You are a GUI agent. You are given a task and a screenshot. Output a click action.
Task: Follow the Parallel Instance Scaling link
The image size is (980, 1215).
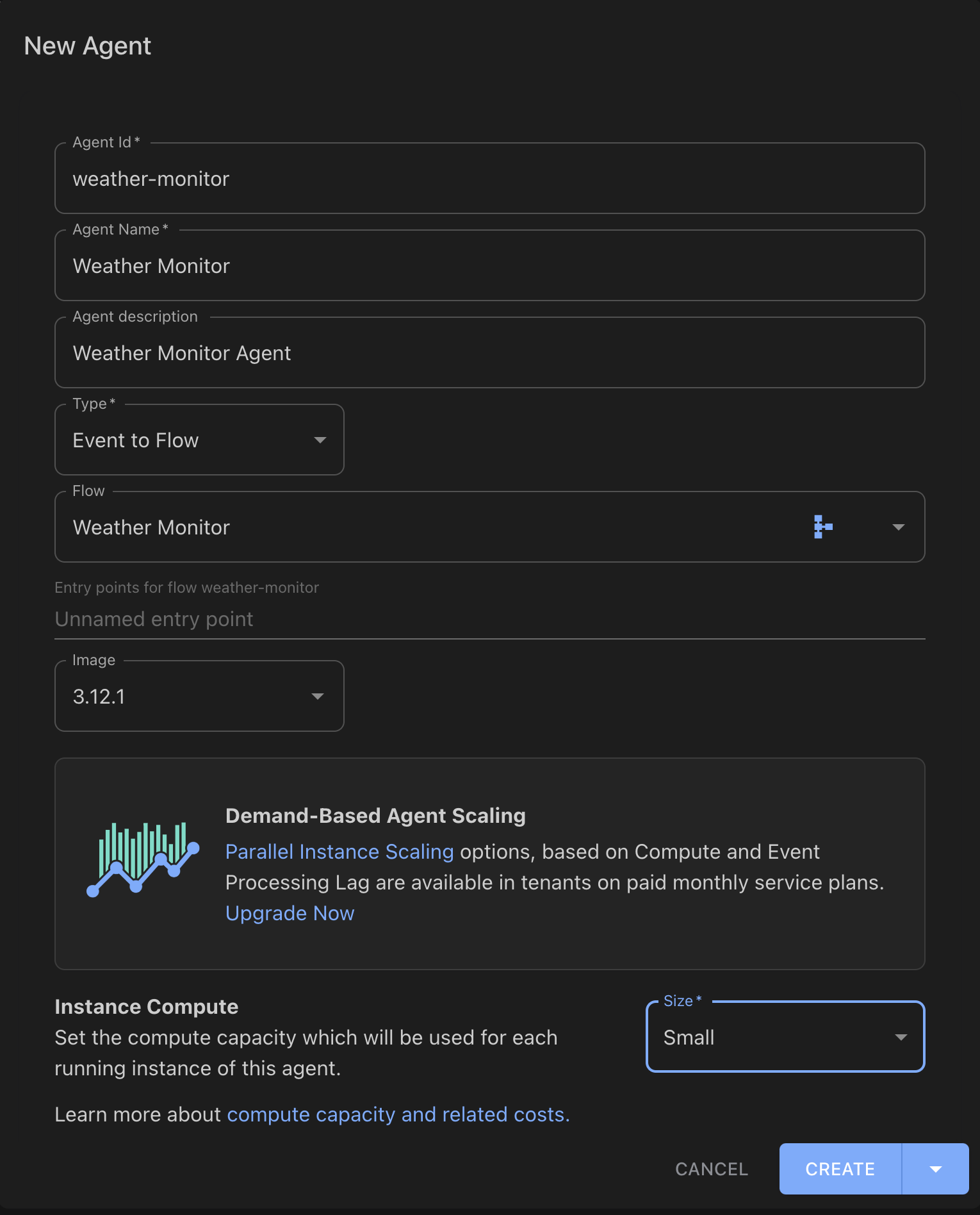pyautogui.click(x=339, y=852)
